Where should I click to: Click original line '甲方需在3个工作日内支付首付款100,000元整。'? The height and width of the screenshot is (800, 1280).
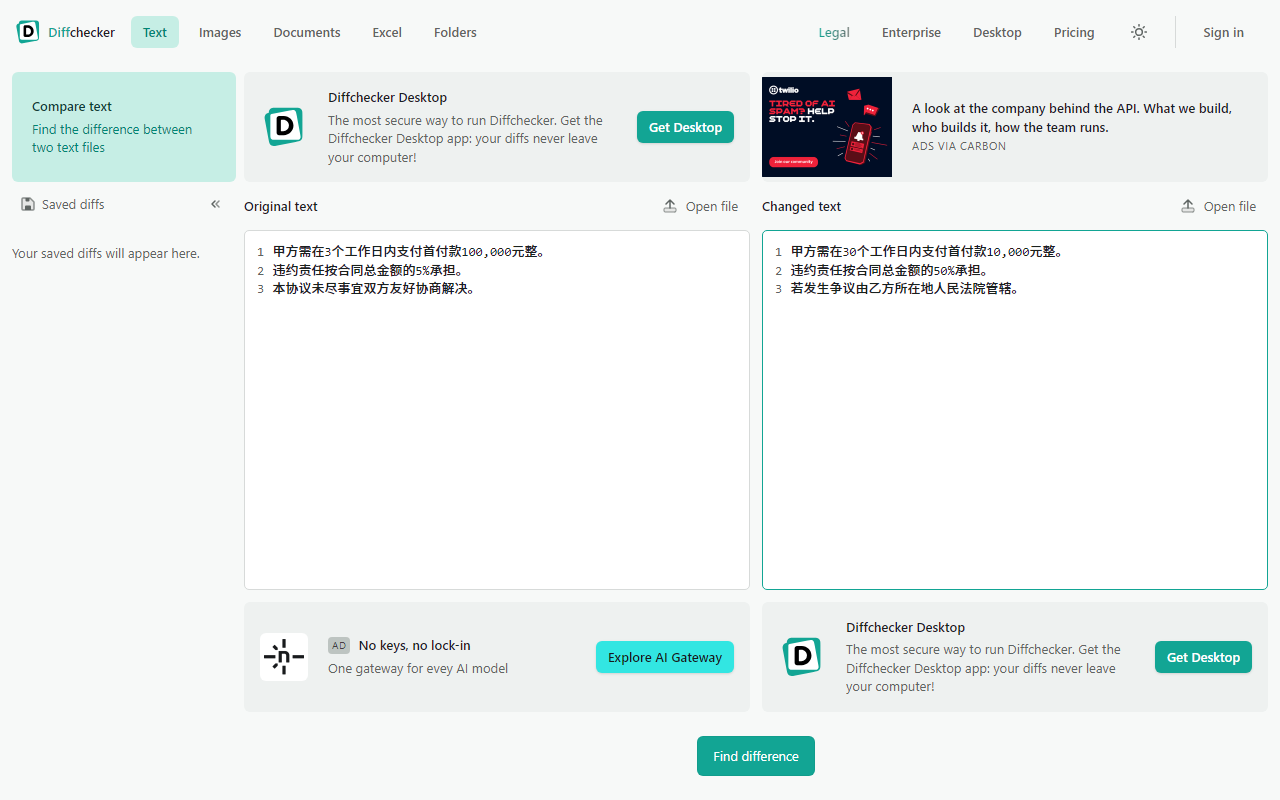tap(411, 252)
